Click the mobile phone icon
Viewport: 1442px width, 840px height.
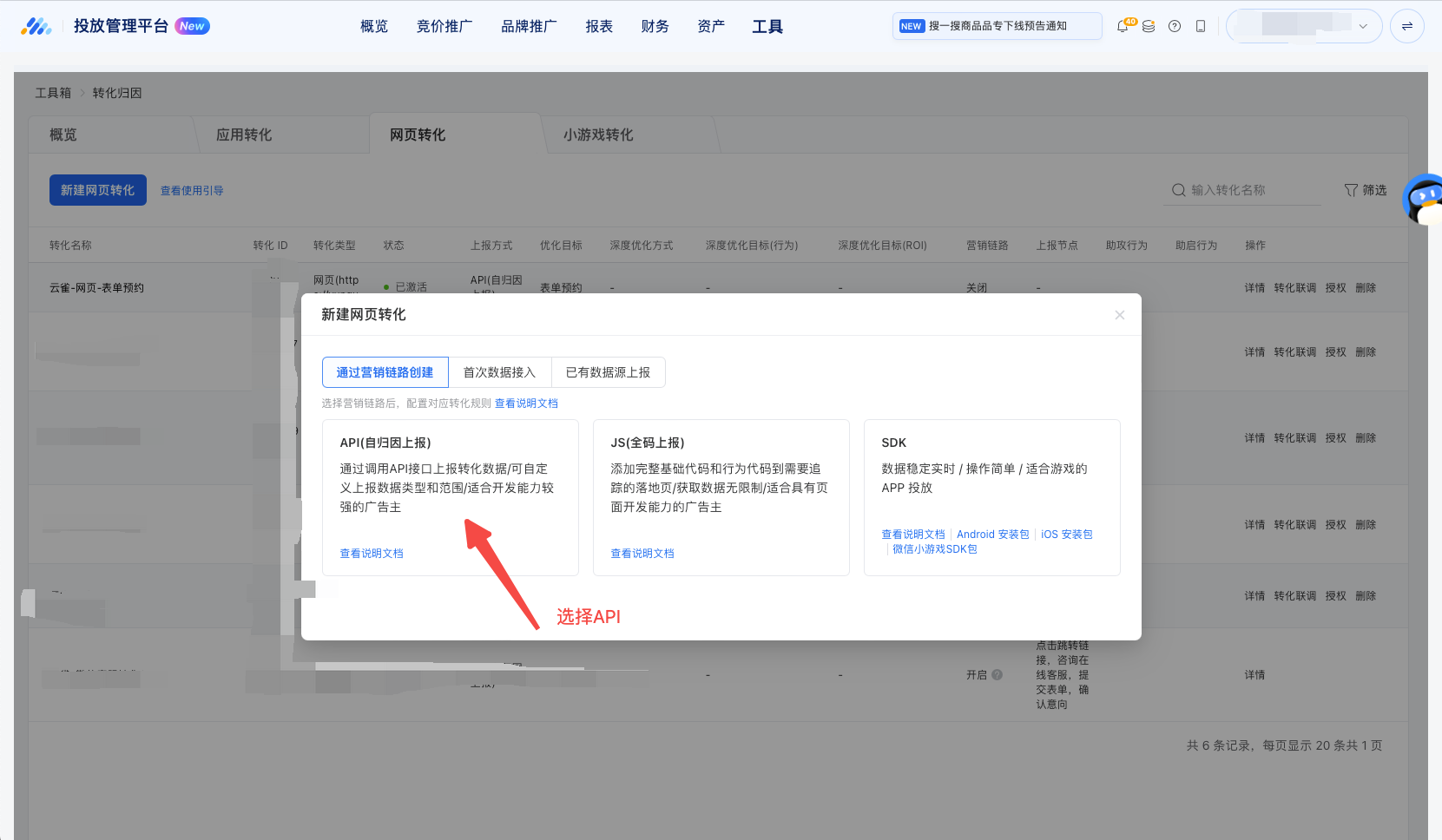pyautogui.click(x=1201, y=26)
